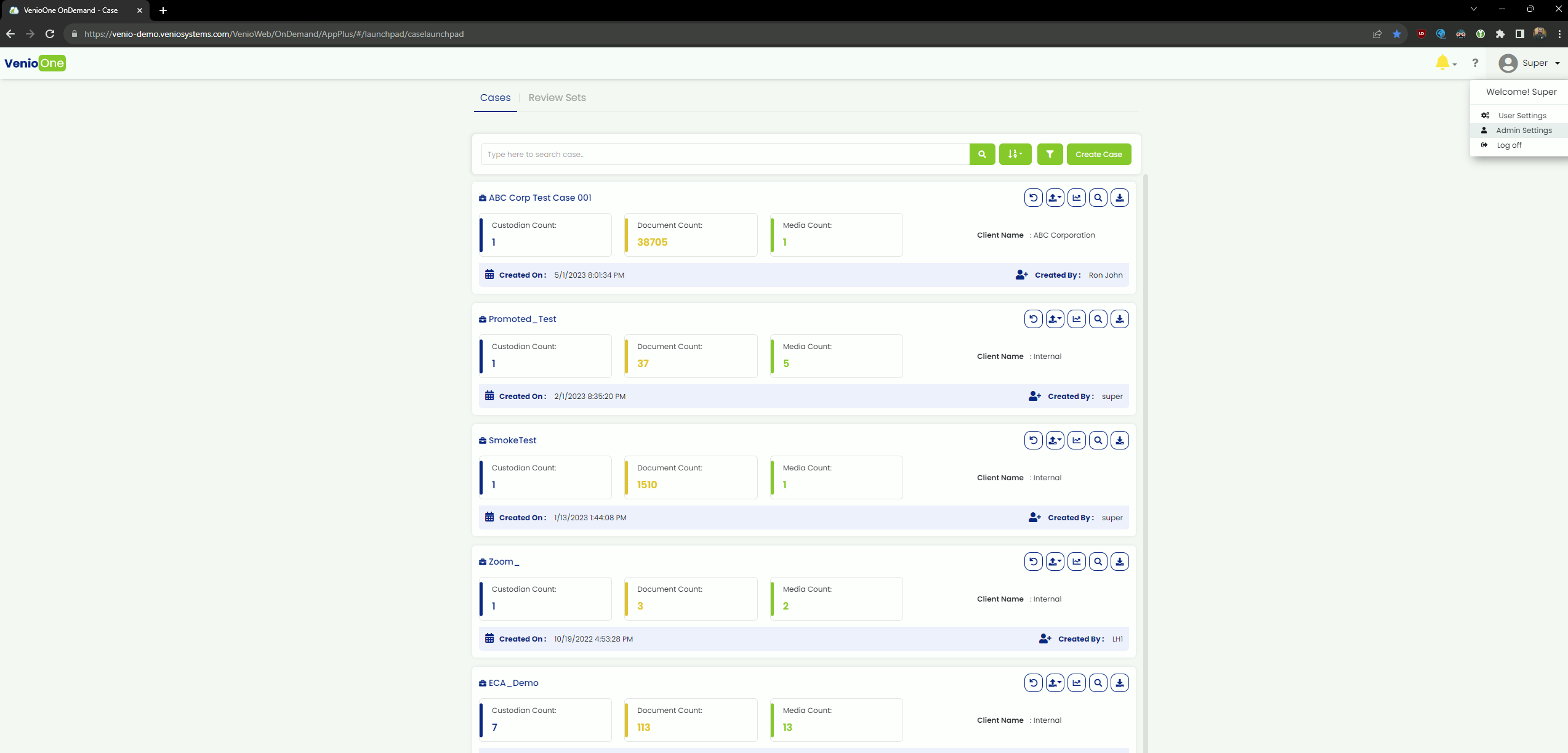Click the help question mark icon
This screenshot has width=1568, height=753.
pos(1475,63)
